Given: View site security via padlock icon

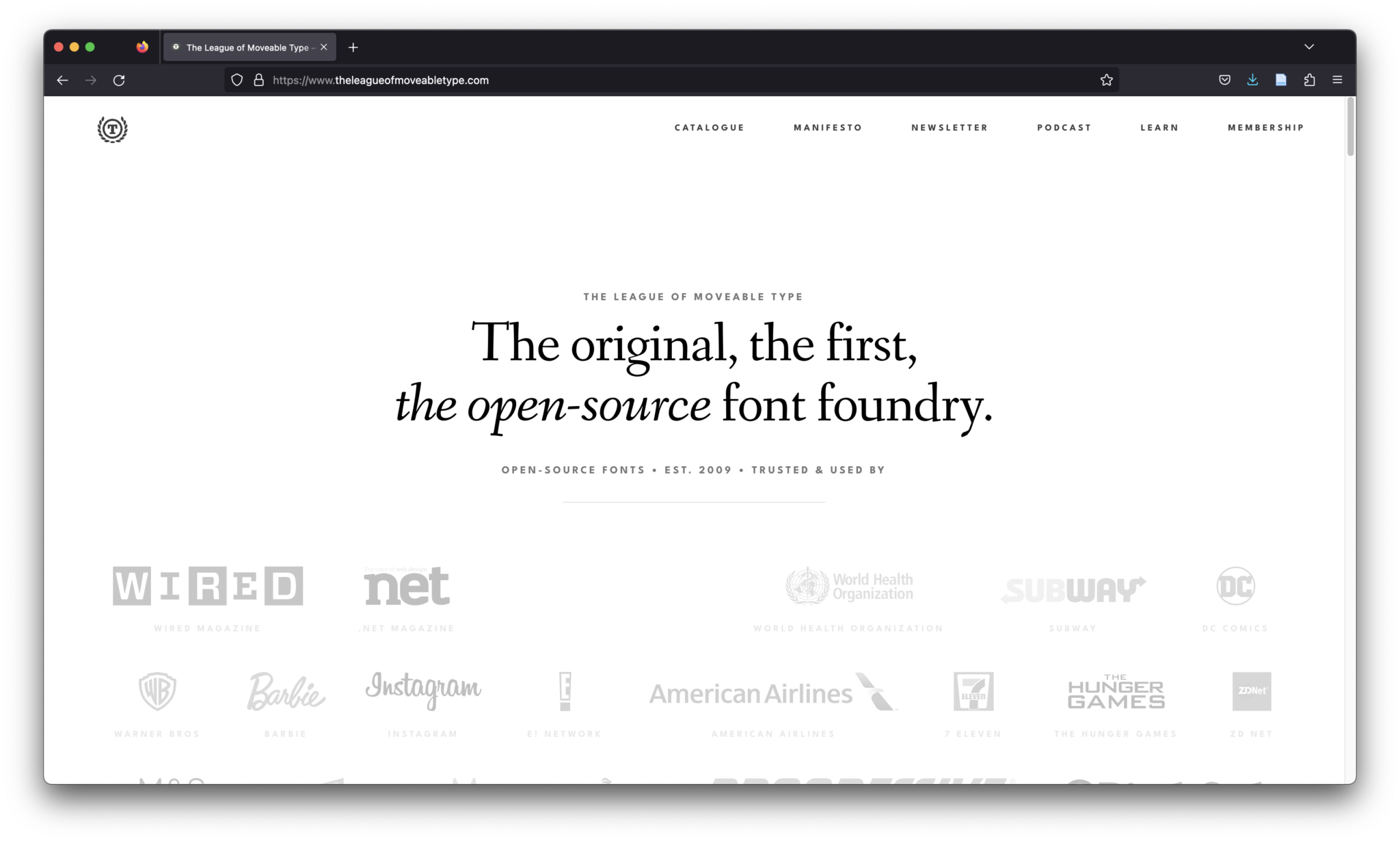Looking at the screenshot, I should point(258,80).
